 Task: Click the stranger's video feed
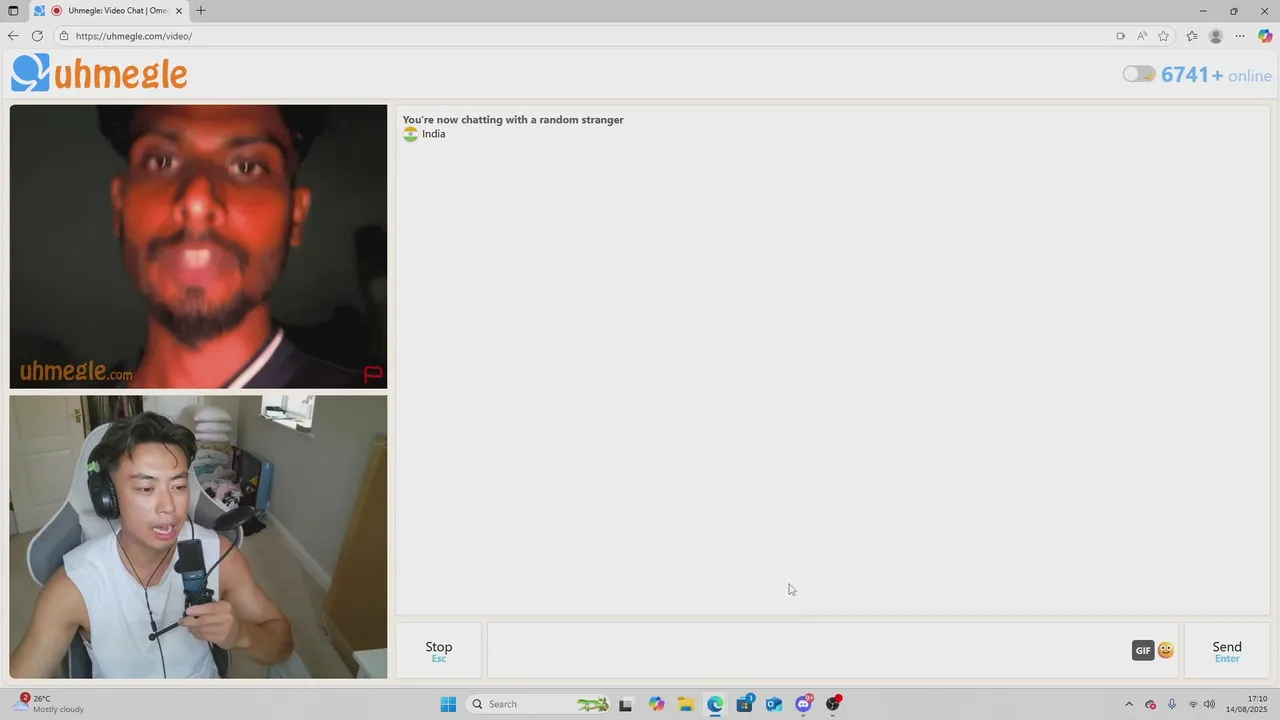pyautogui.click(x=198, y=246)
